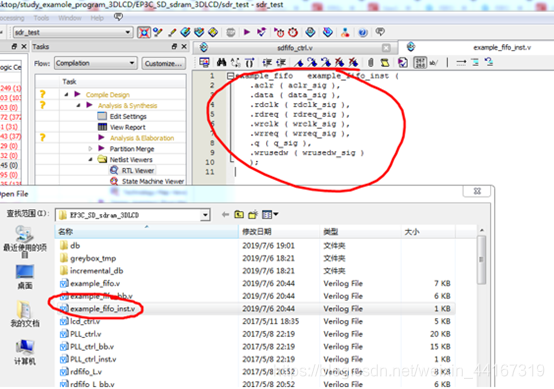554x389 pixels.
Task: Select file lcd_ctrl.v
Action: click(x=85, y=322)
